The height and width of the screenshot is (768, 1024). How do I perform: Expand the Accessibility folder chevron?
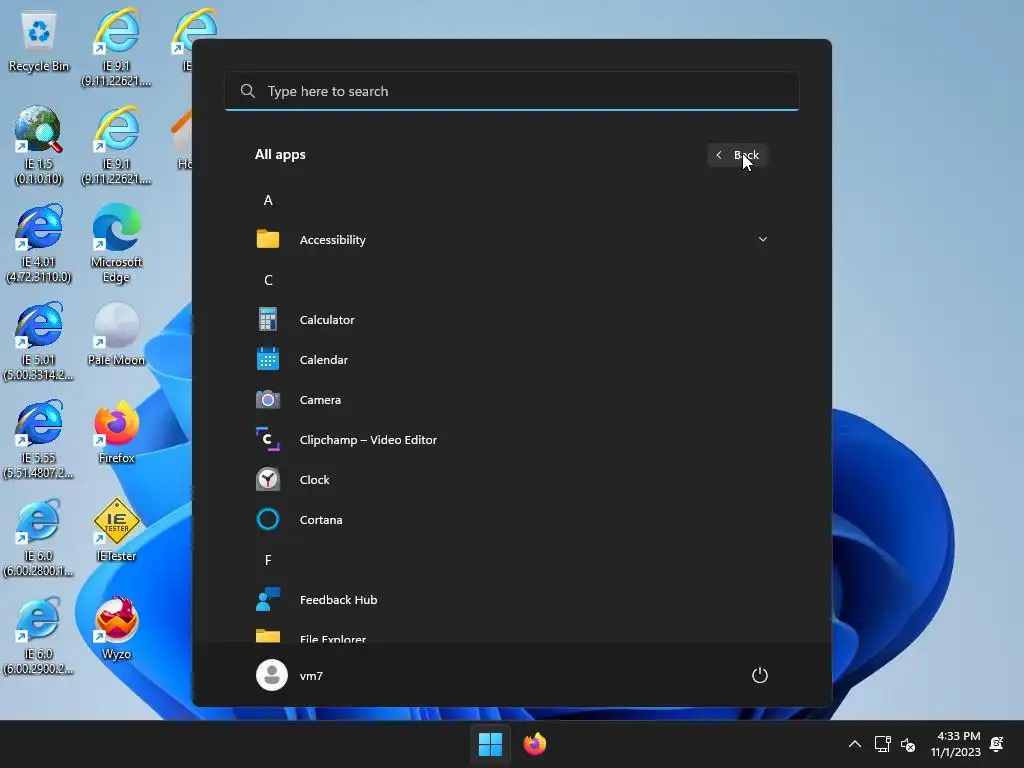click(x=762, y=239)
